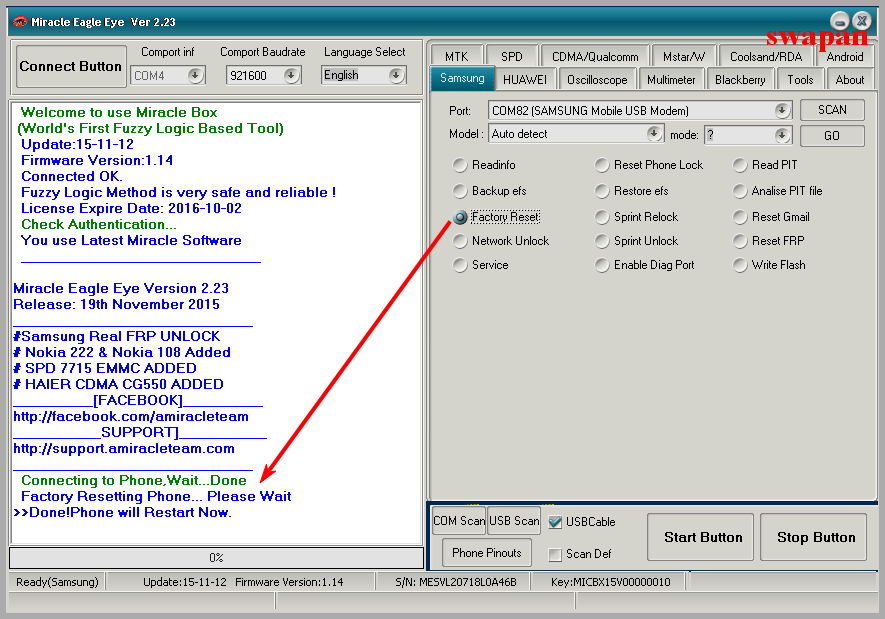Click the COM Scan button
885x619 pixels.
point(459,521)
